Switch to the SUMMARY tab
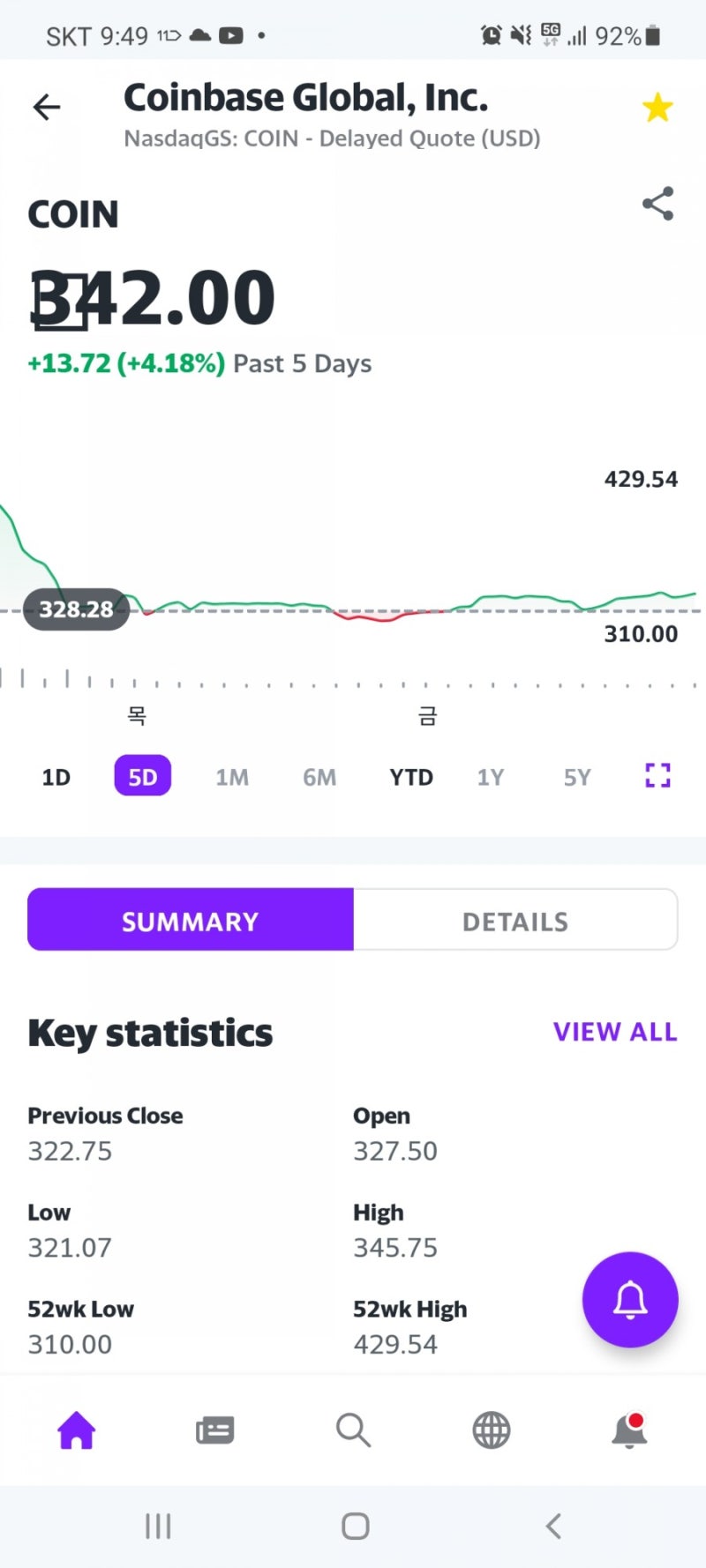 [x=191, y=920]
